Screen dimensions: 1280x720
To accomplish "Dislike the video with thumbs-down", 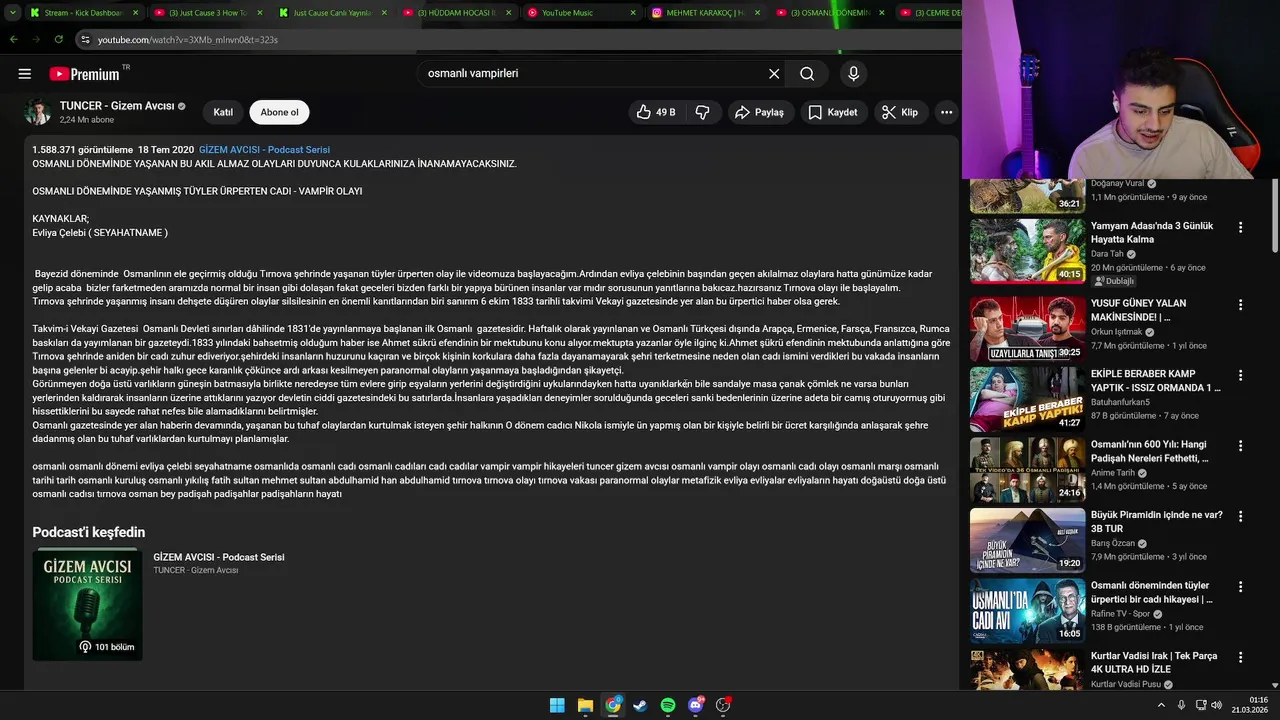I will [702, 112].
